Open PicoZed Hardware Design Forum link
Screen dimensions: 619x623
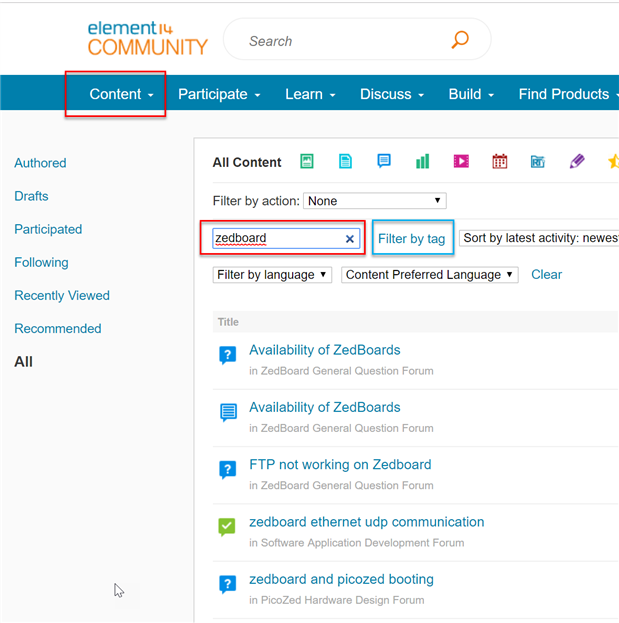coord(342,600)
